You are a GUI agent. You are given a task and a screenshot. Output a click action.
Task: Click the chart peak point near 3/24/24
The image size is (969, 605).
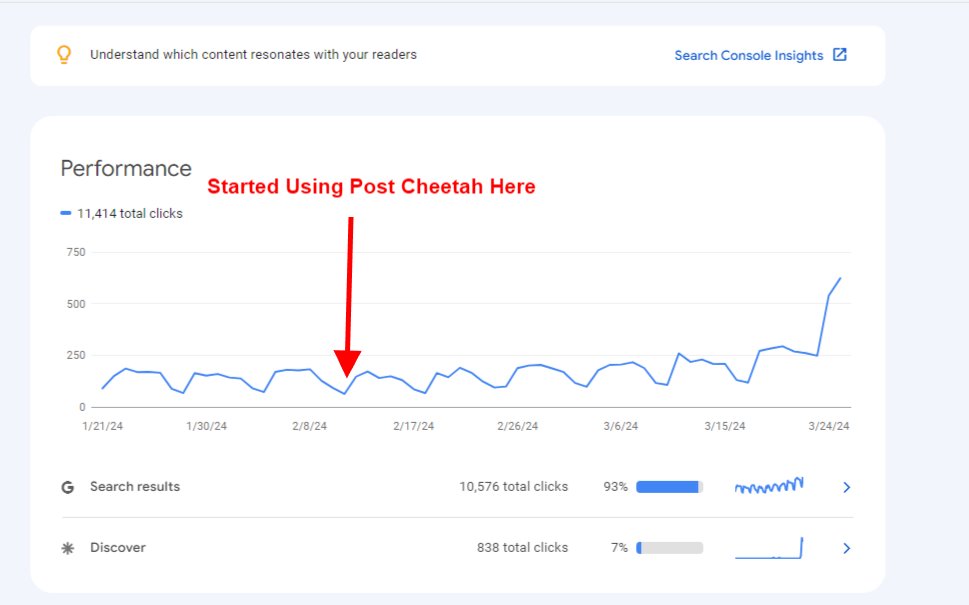coord(840,278)
